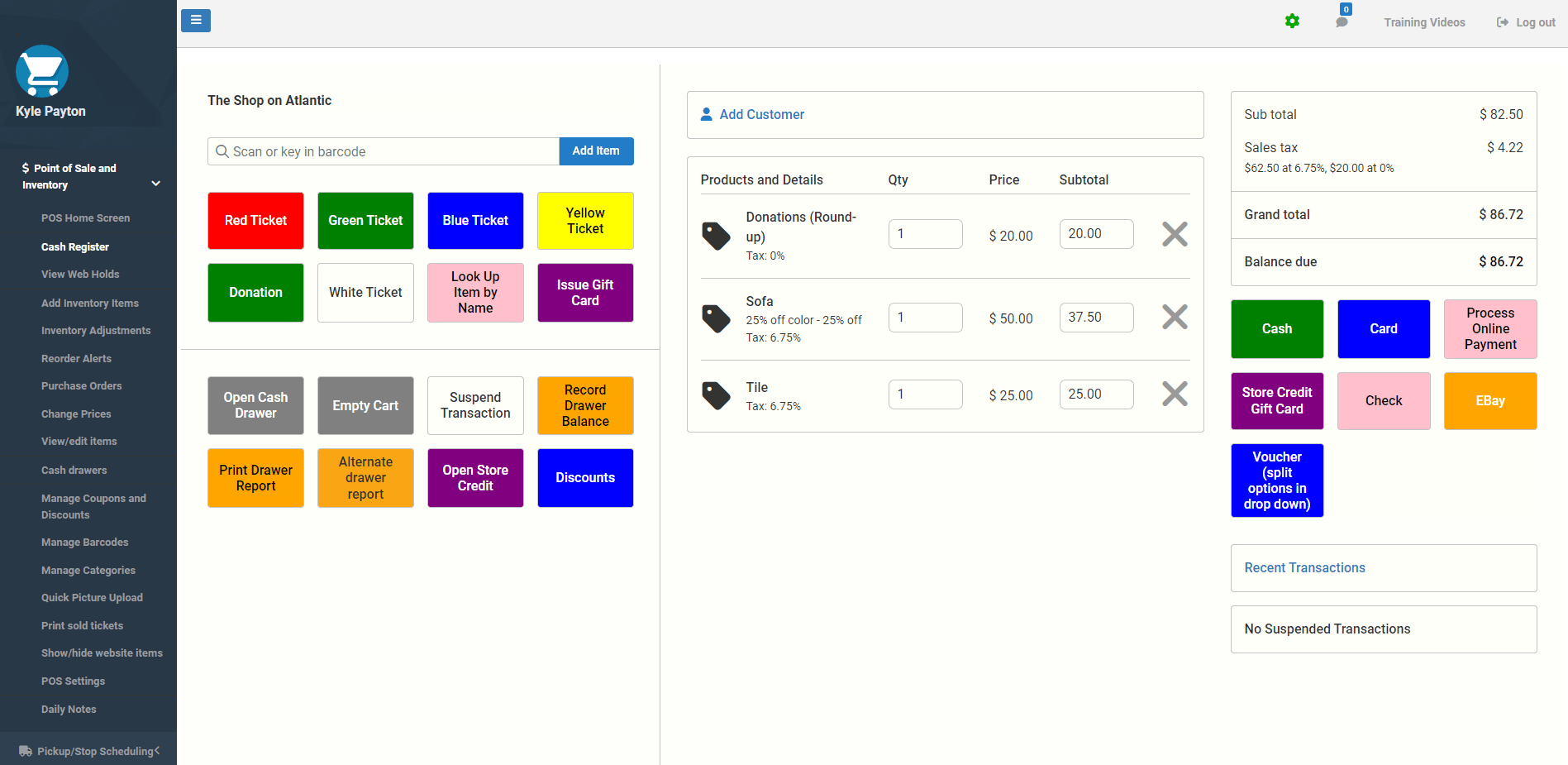
Task: Open the green settings gear
Action: coord(1292,22)
